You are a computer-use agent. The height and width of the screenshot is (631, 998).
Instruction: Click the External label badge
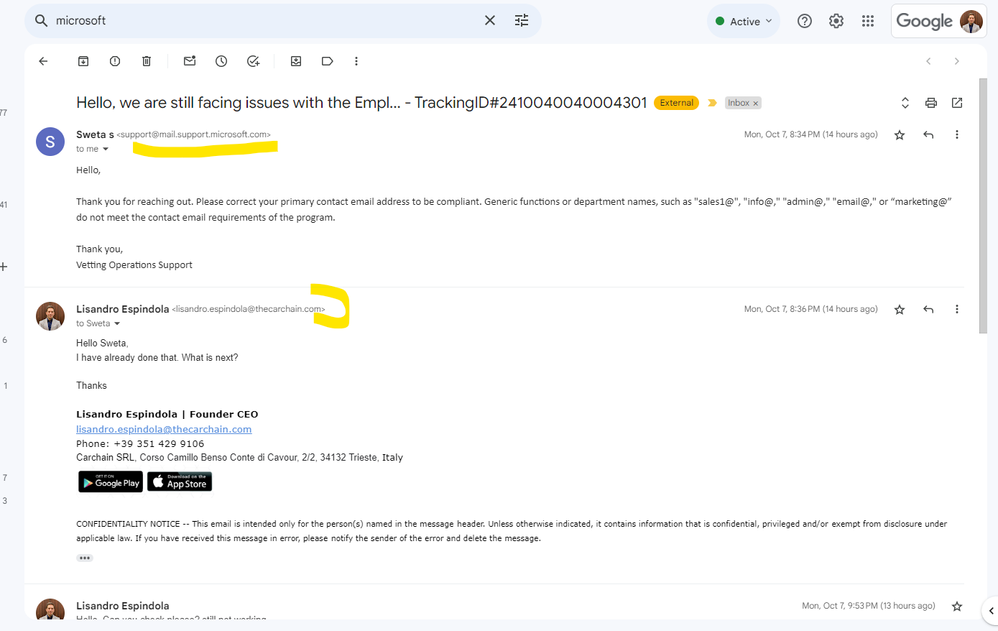[676, 103]
